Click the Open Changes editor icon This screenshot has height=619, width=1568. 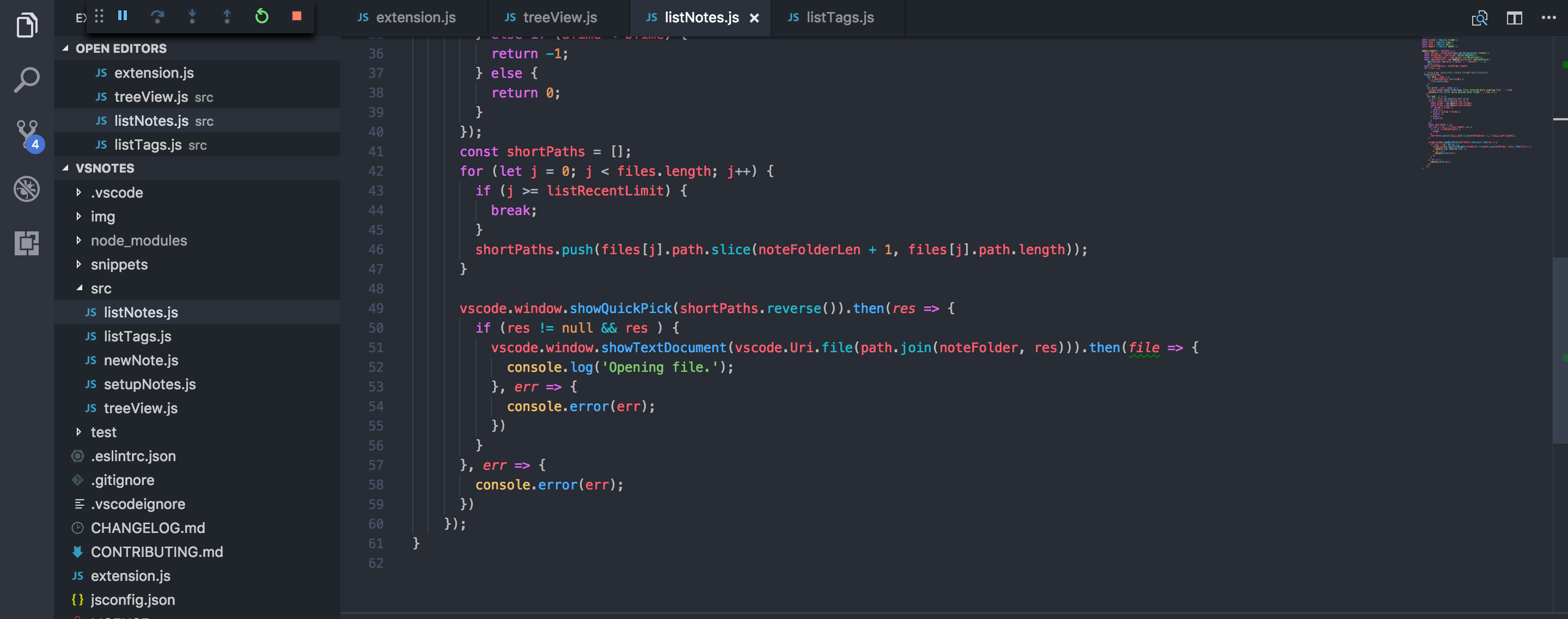[x=1479, y=17]
